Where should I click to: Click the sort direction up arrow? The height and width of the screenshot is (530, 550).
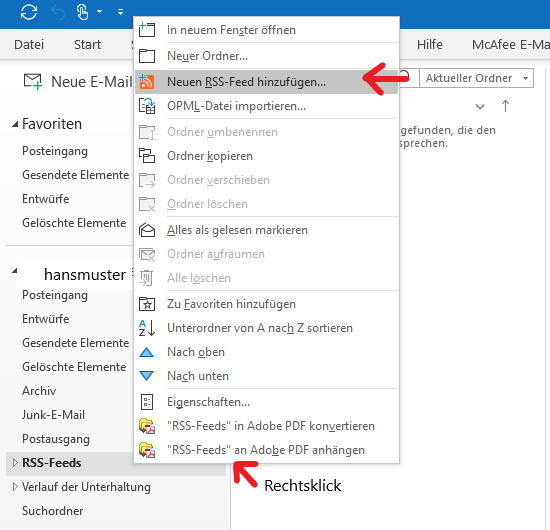coord(505,106)
